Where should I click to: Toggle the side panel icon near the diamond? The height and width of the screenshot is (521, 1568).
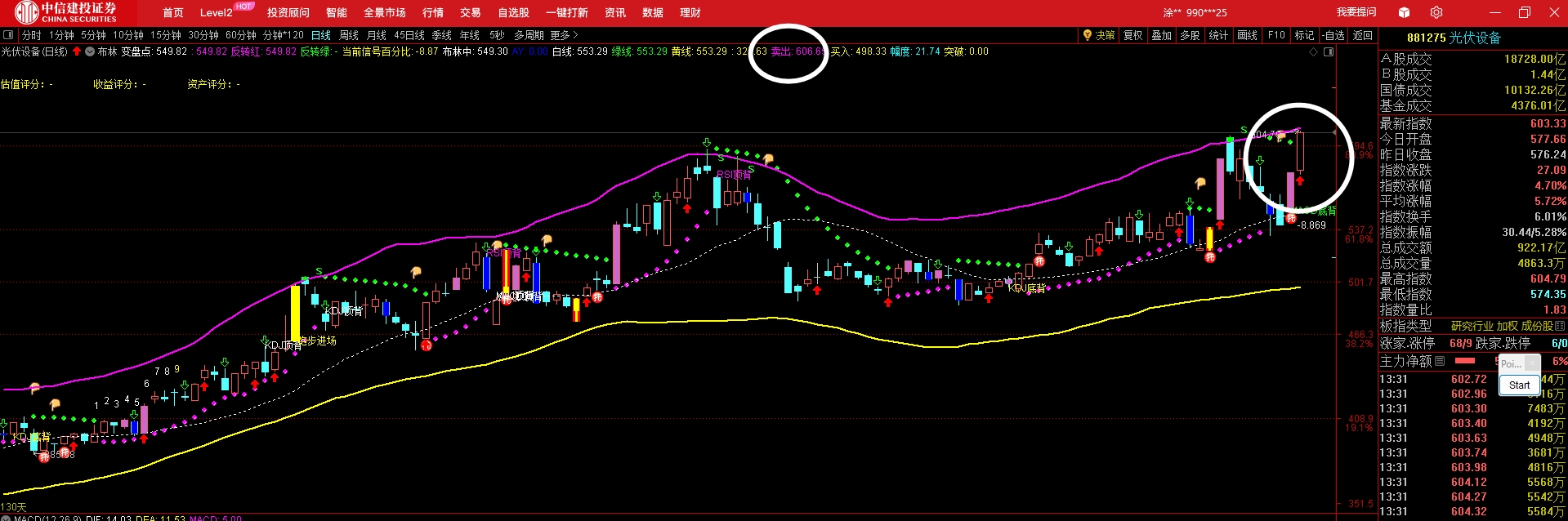click(x=1329, y=51)
